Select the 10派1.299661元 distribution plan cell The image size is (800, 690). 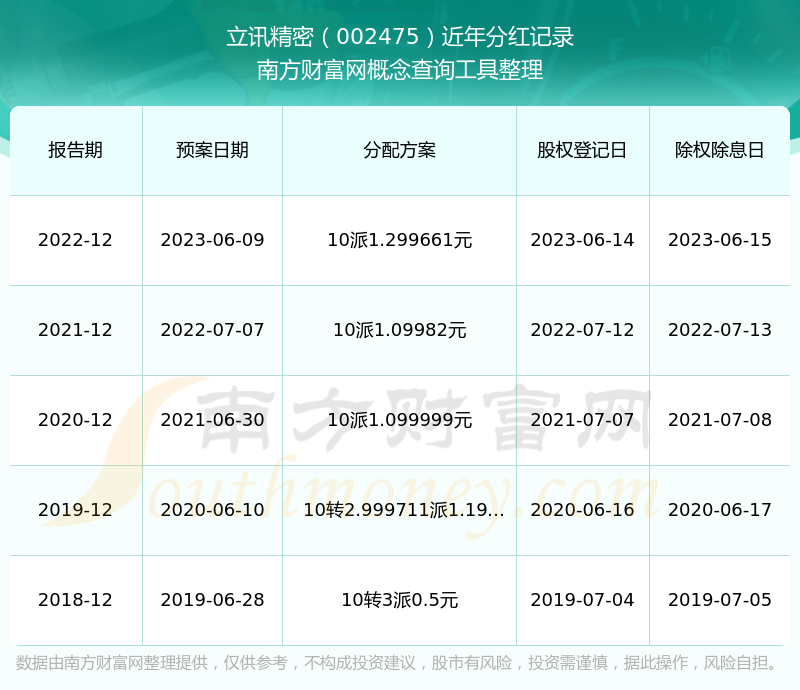[x=400, y=240]
